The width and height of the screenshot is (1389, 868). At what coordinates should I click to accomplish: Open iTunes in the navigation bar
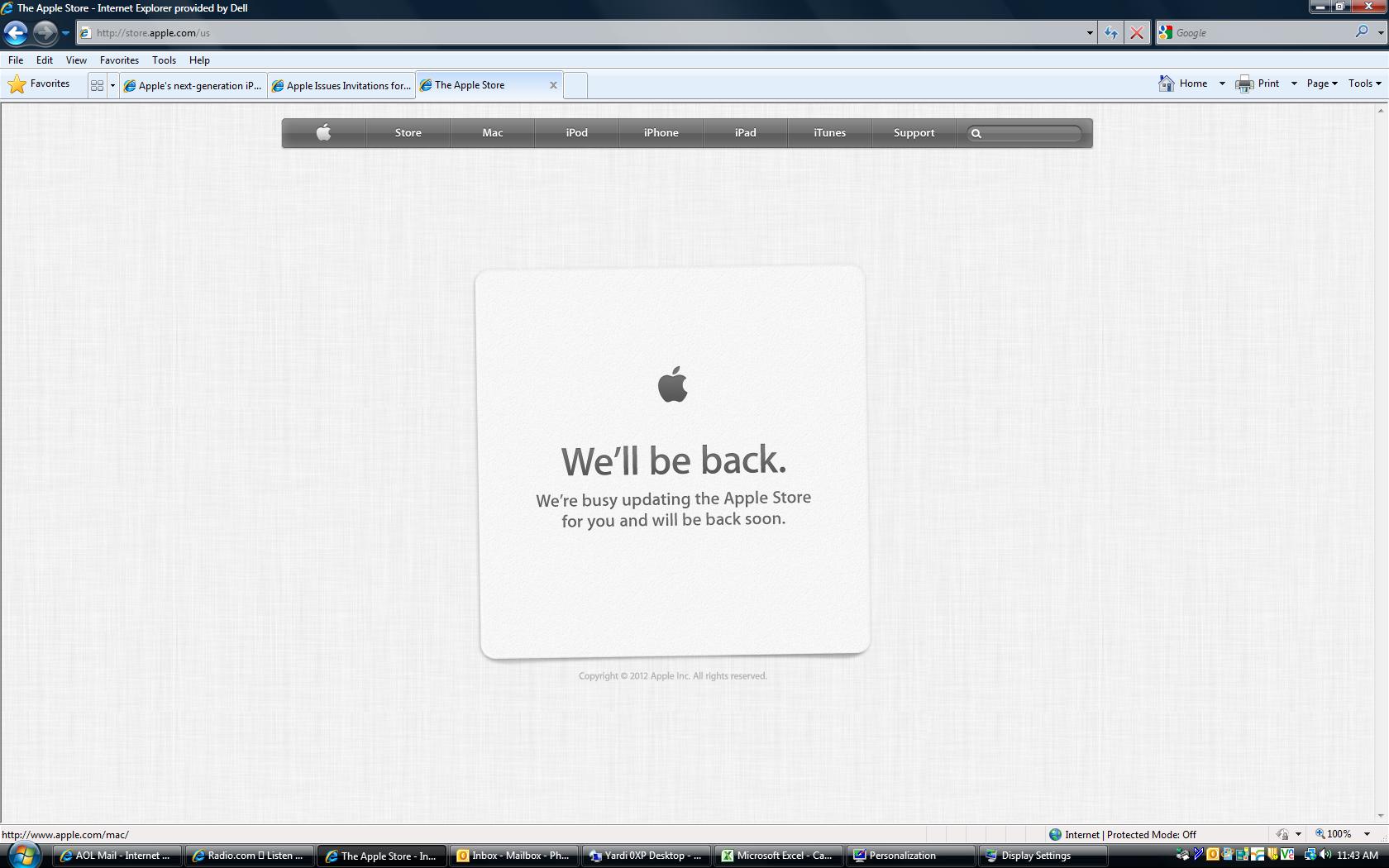pos(830,133)
